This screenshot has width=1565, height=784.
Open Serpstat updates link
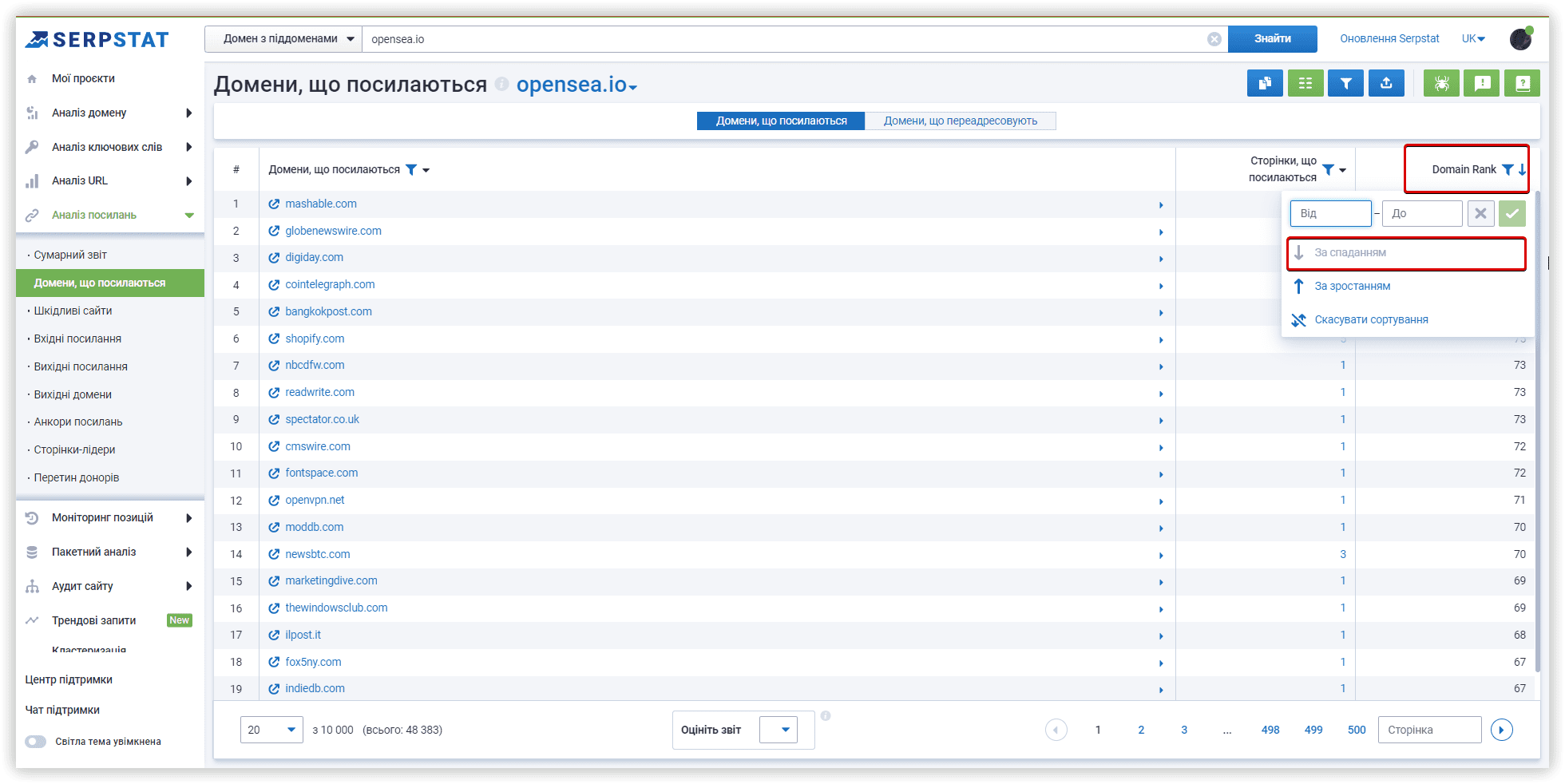1389,38
